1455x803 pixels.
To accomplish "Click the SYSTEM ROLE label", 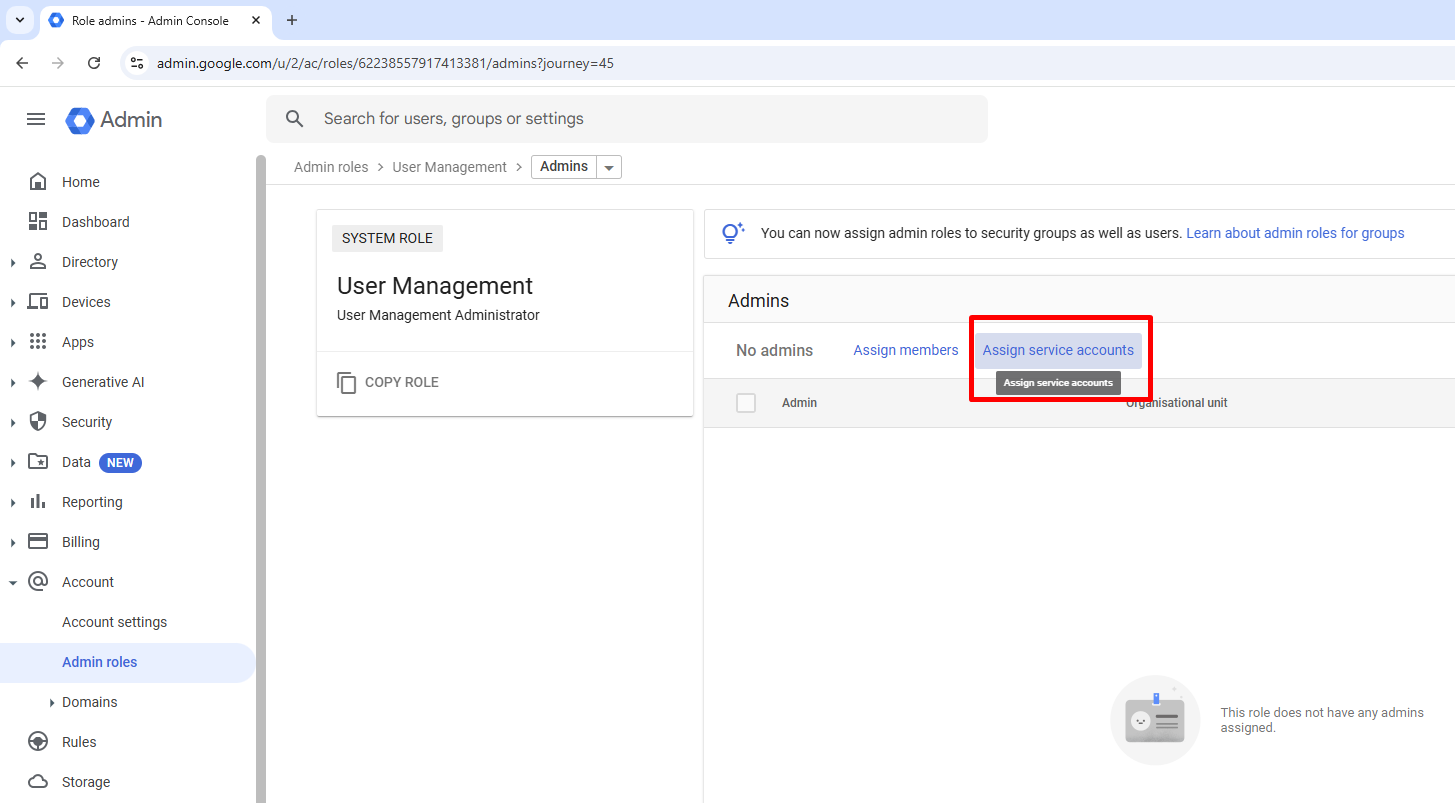I will 387,239.
